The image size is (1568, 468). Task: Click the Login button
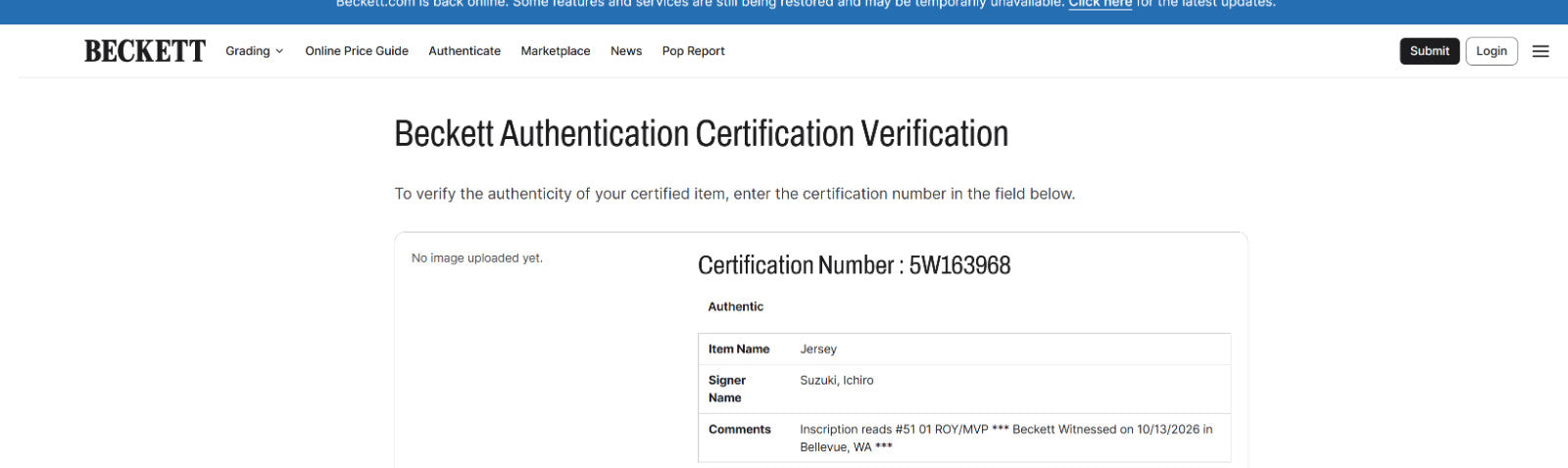(x=1492, y=51)
